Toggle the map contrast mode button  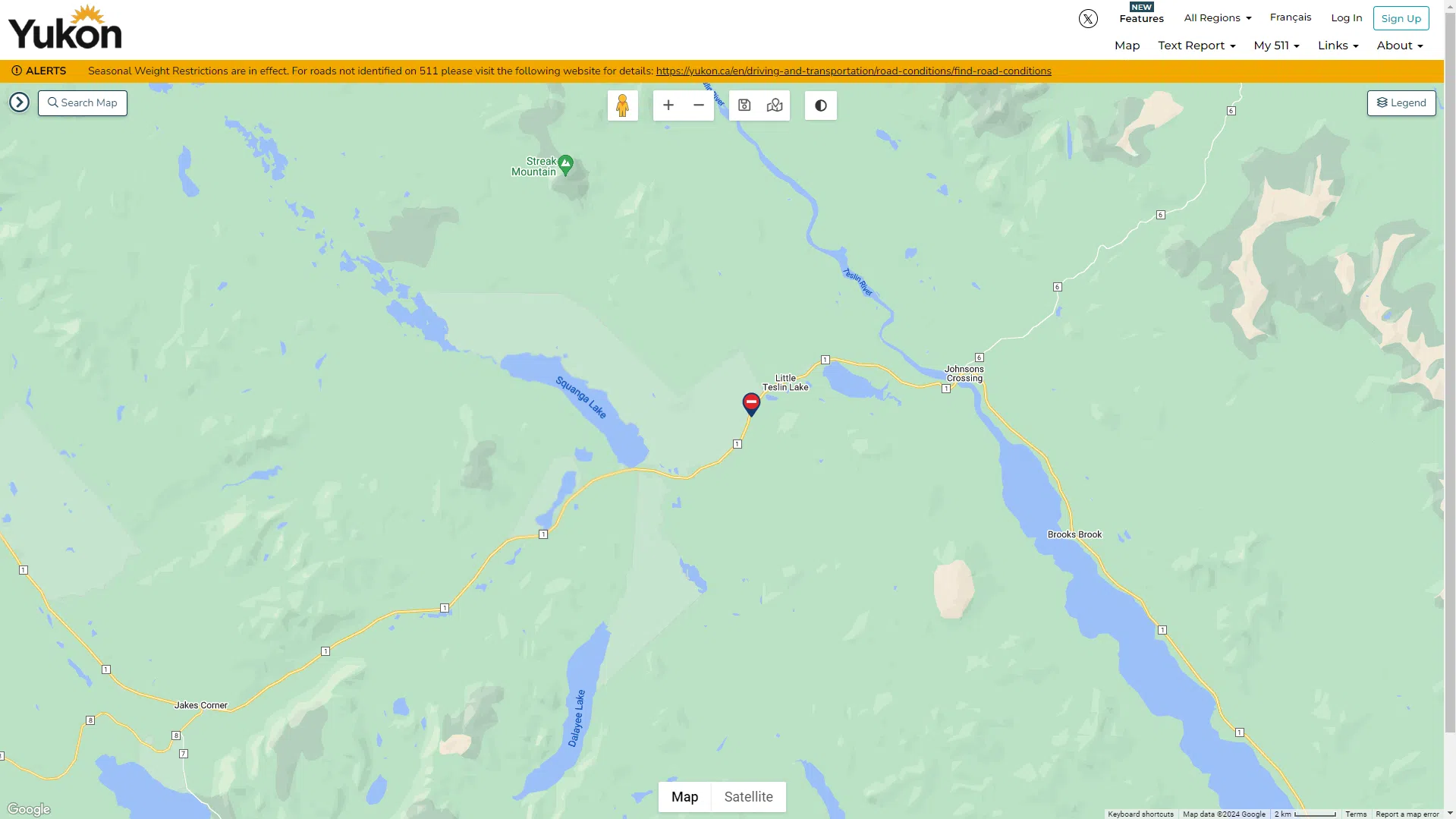tap(821, 106)
